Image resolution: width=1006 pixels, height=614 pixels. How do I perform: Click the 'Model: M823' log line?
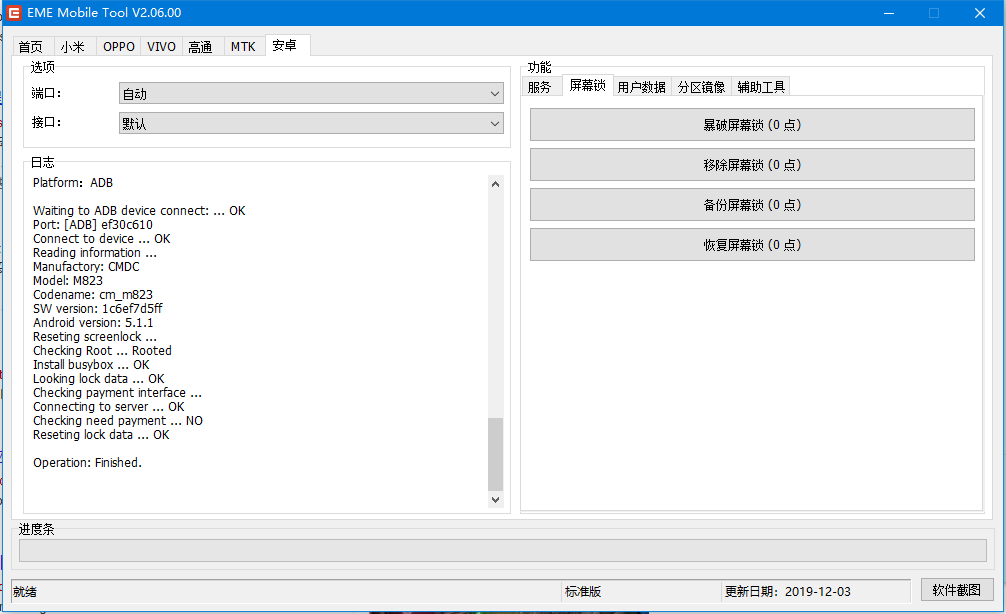tap(68, 280)
